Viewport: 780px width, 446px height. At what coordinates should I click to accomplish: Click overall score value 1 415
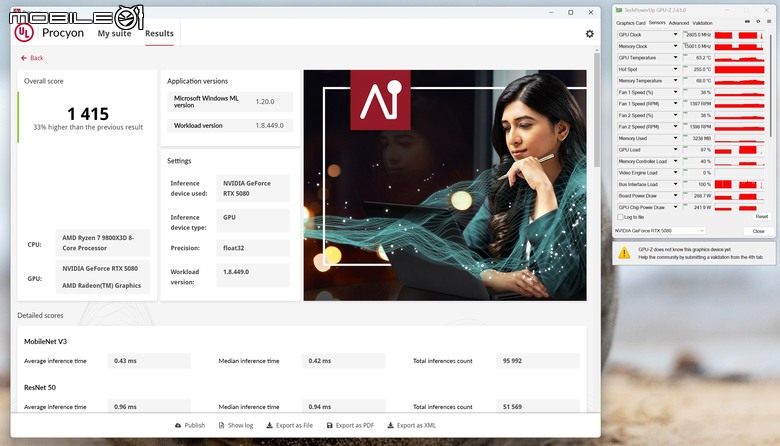(88, 114)
